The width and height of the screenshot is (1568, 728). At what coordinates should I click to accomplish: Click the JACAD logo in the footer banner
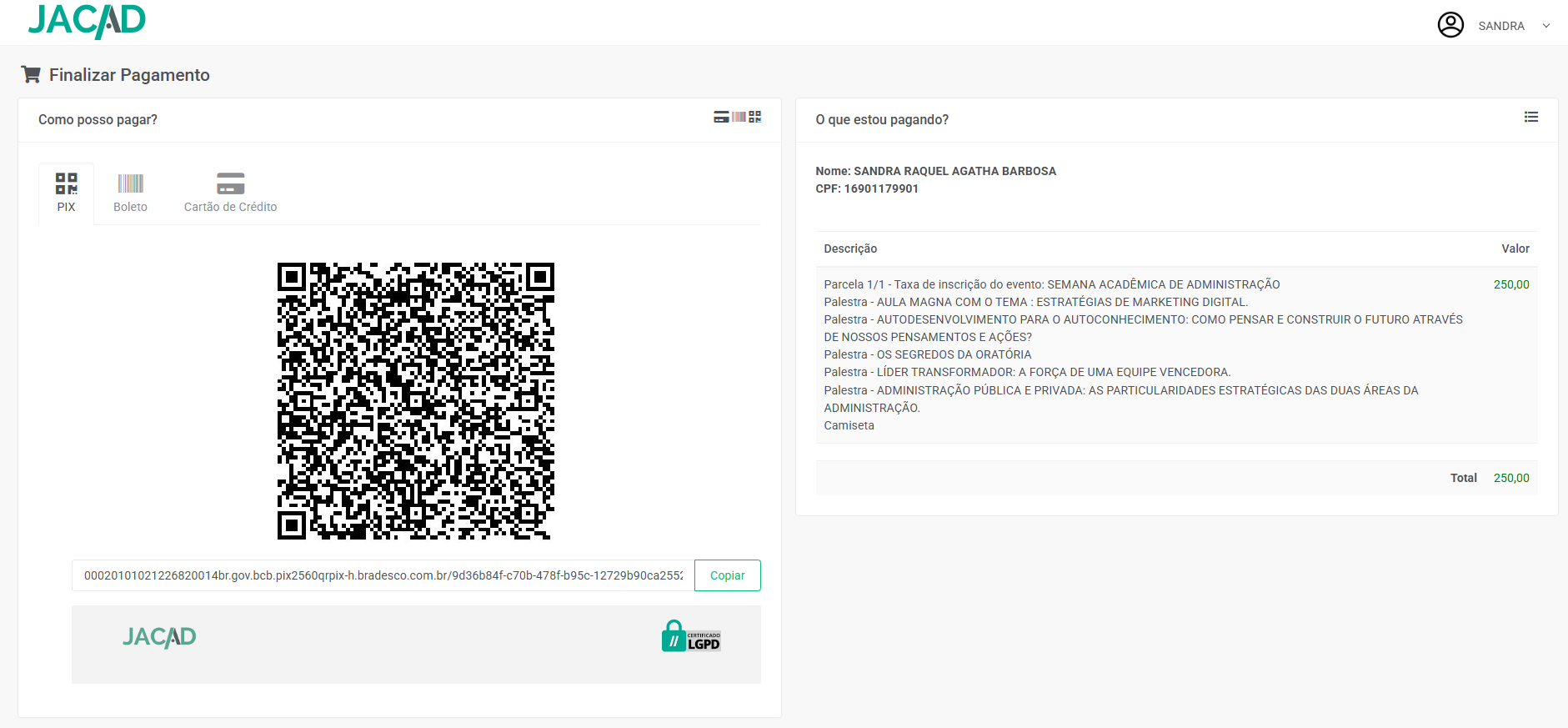tap(159, 637)
